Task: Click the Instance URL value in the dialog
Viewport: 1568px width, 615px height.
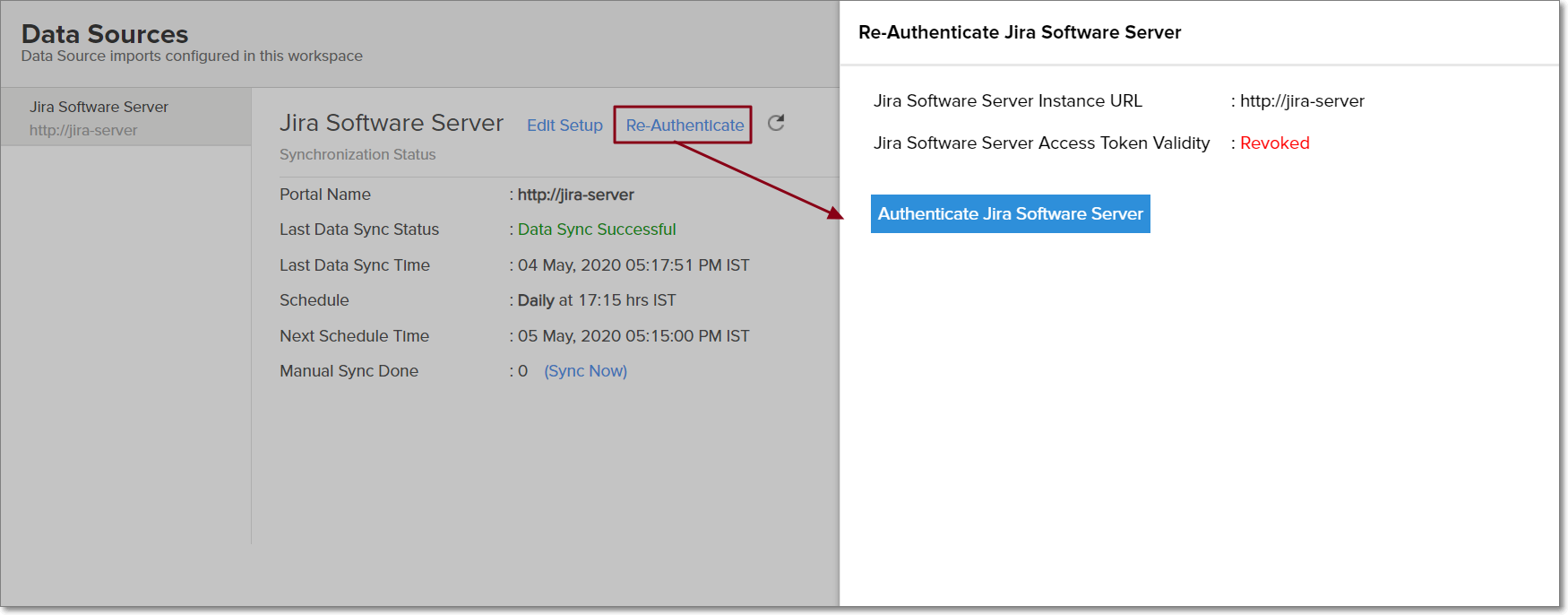Action: (x=1302, y=101)
